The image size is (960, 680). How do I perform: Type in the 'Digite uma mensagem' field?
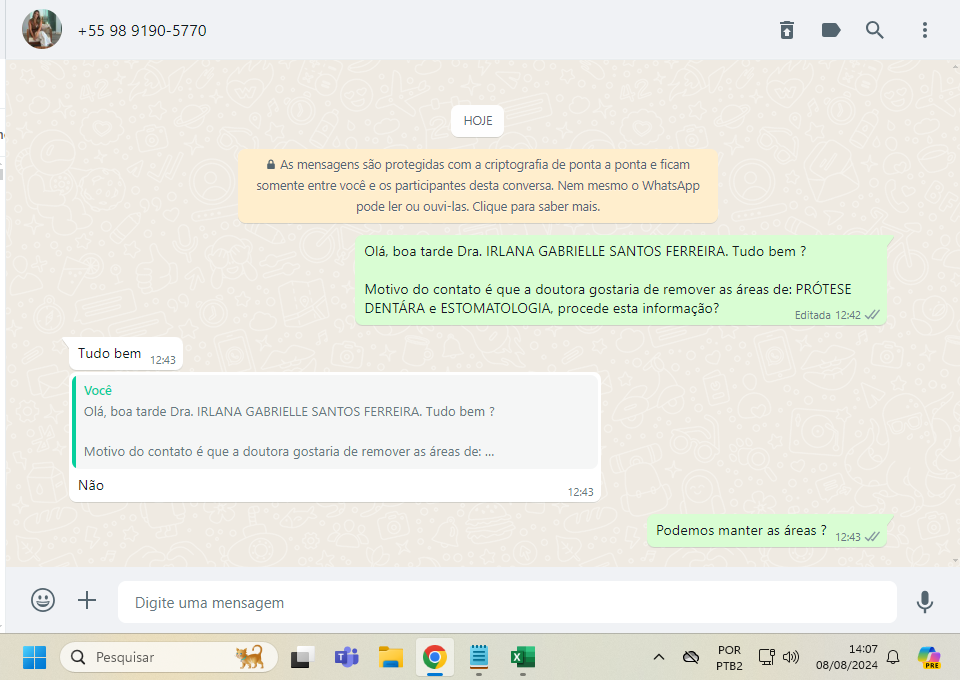click(506, 602)
